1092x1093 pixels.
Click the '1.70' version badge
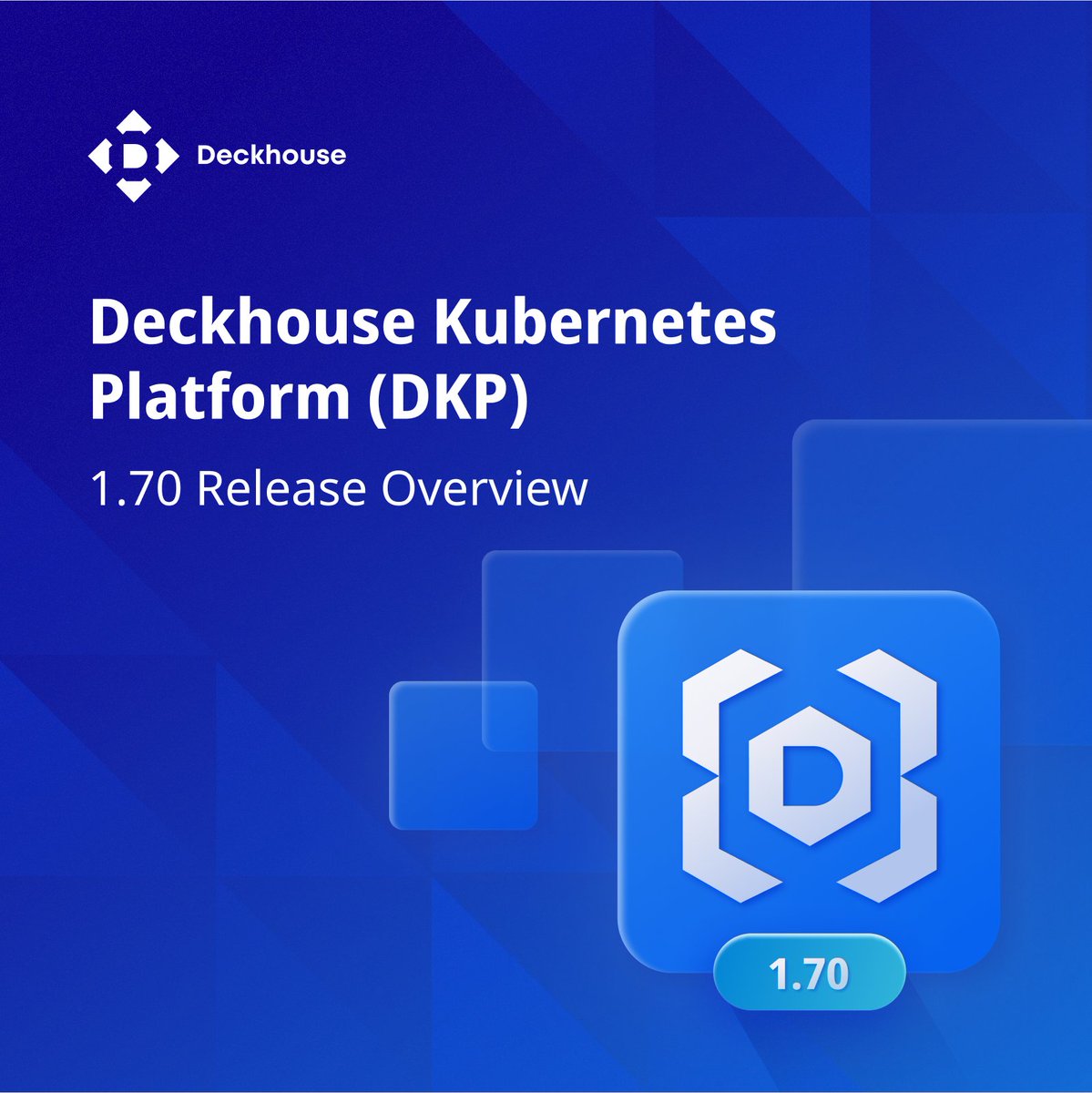point(809,973)
